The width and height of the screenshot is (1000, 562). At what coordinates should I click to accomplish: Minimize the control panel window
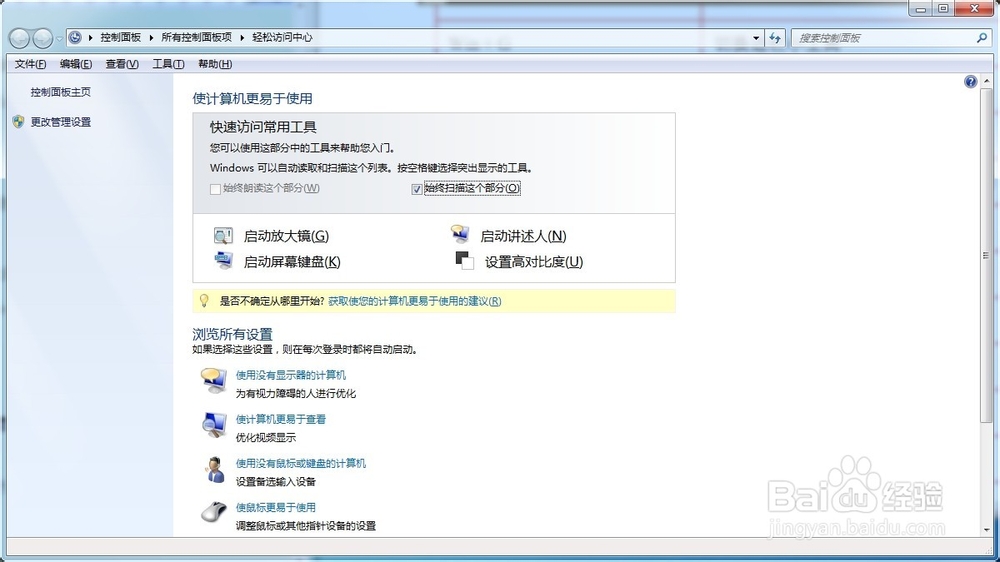(x=920, y=9)
